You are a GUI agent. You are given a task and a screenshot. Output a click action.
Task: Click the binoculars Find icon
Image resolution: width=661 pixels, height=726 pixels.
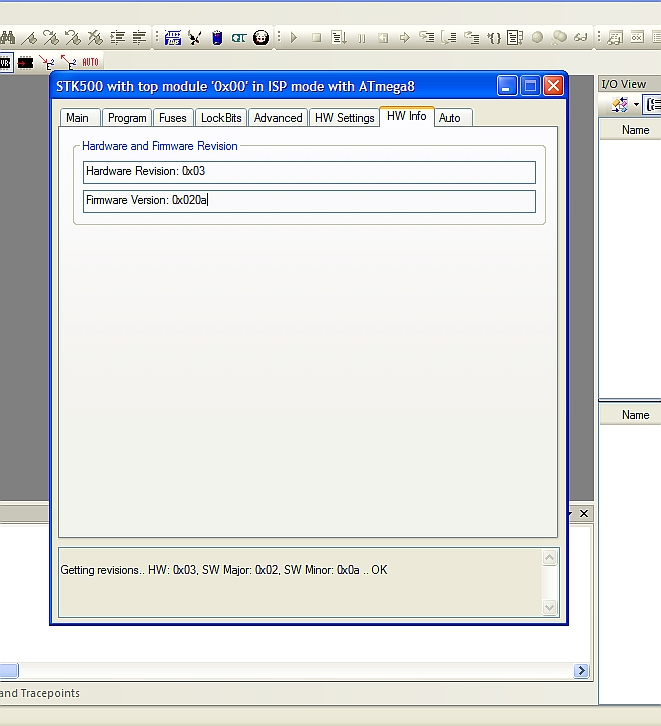[7, 37]
